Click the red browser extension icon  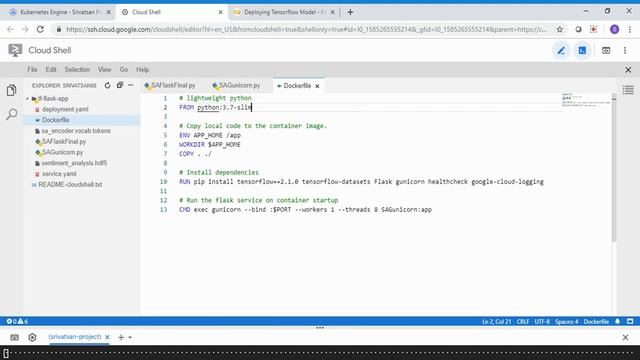click(x=593, y=29)
